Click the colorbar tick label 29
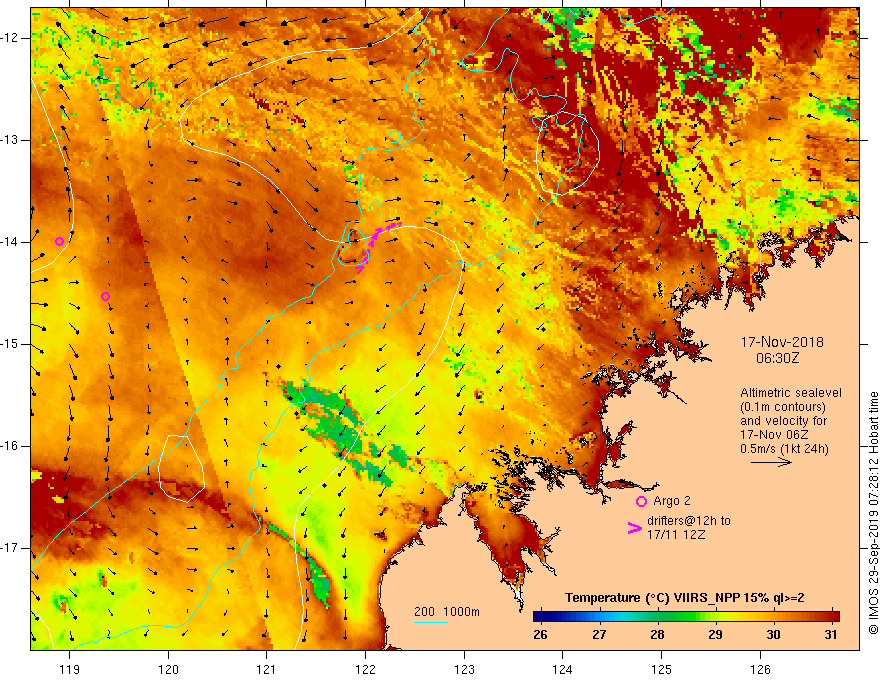This screenshot has height=680, width=880. tap(715, 635)
